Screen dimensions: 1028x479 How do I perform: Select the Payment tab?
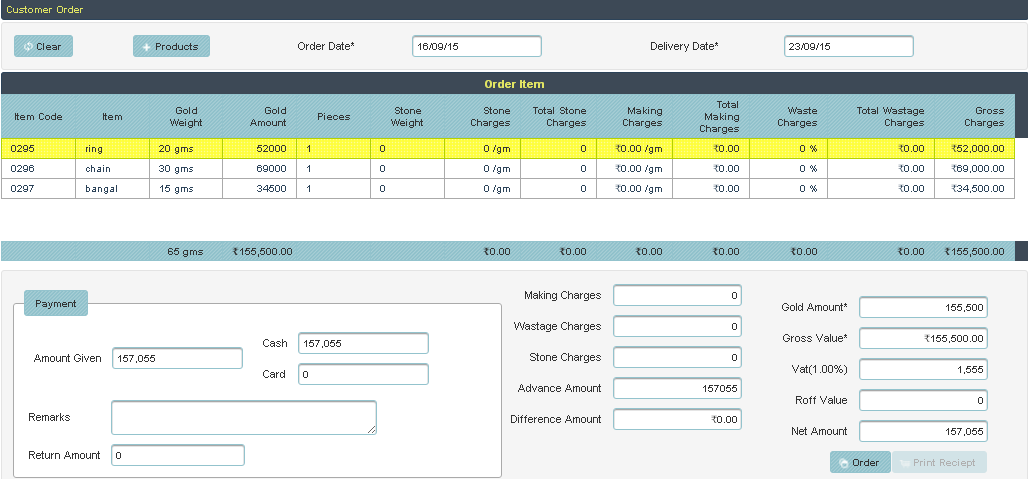point(56,303)
